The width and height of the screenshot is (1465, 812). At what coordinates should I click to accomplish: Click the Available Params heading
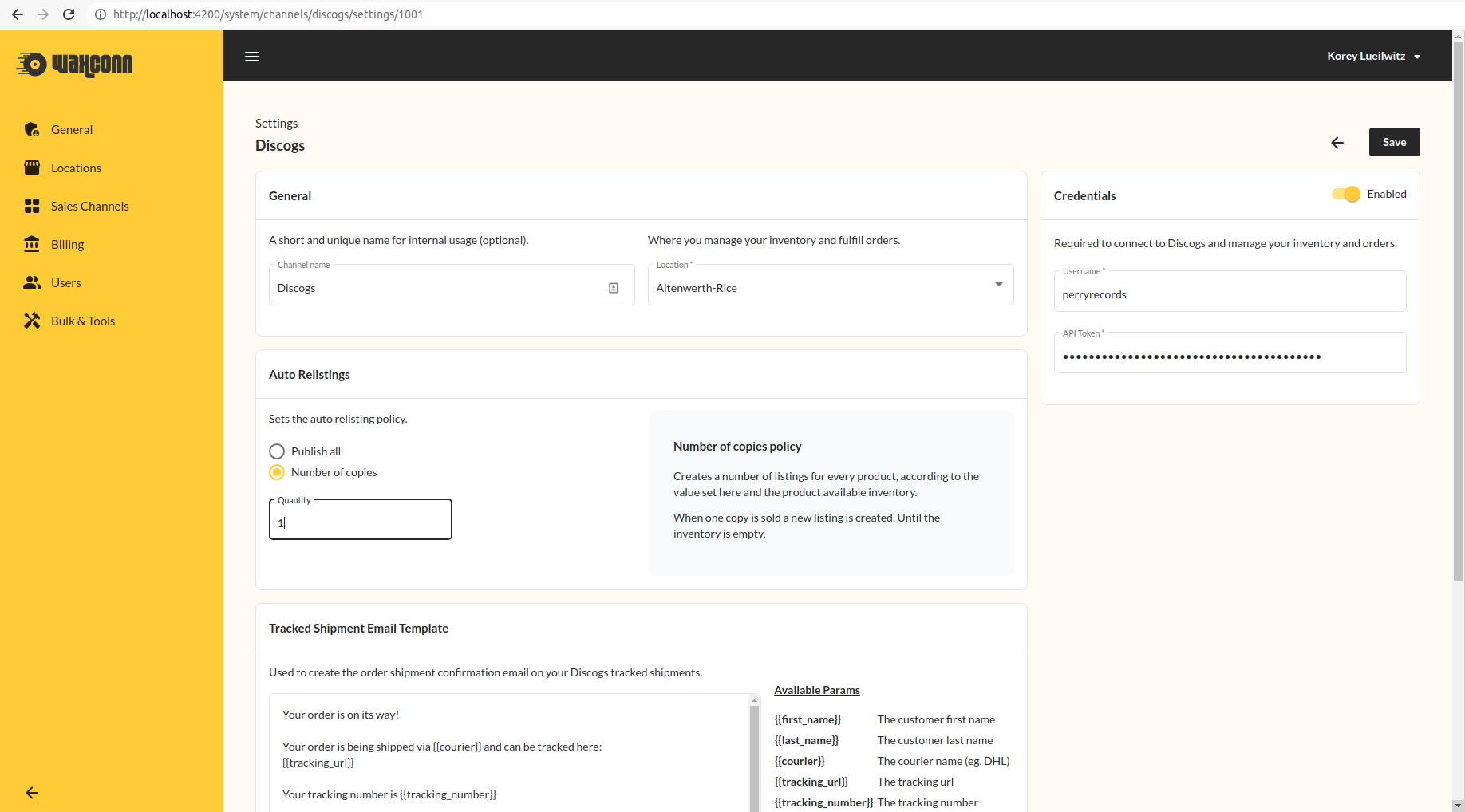pos(817,690)
